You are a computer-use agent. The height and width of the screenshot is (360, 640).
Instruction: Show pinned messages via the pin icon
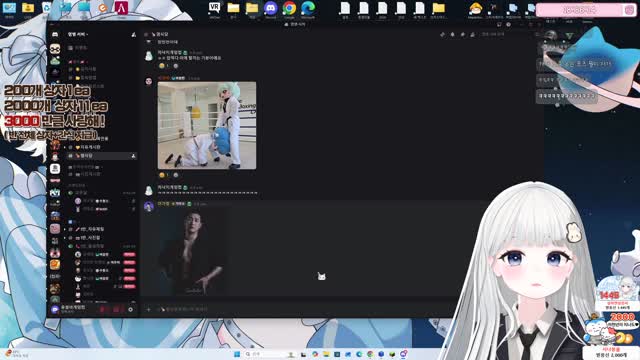coord(462,35)
